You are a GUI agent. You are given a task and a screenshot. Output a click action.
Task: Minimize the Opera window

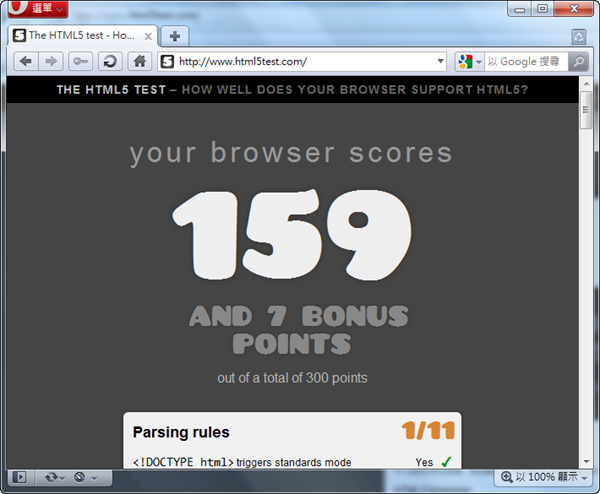tap(519, 9)
